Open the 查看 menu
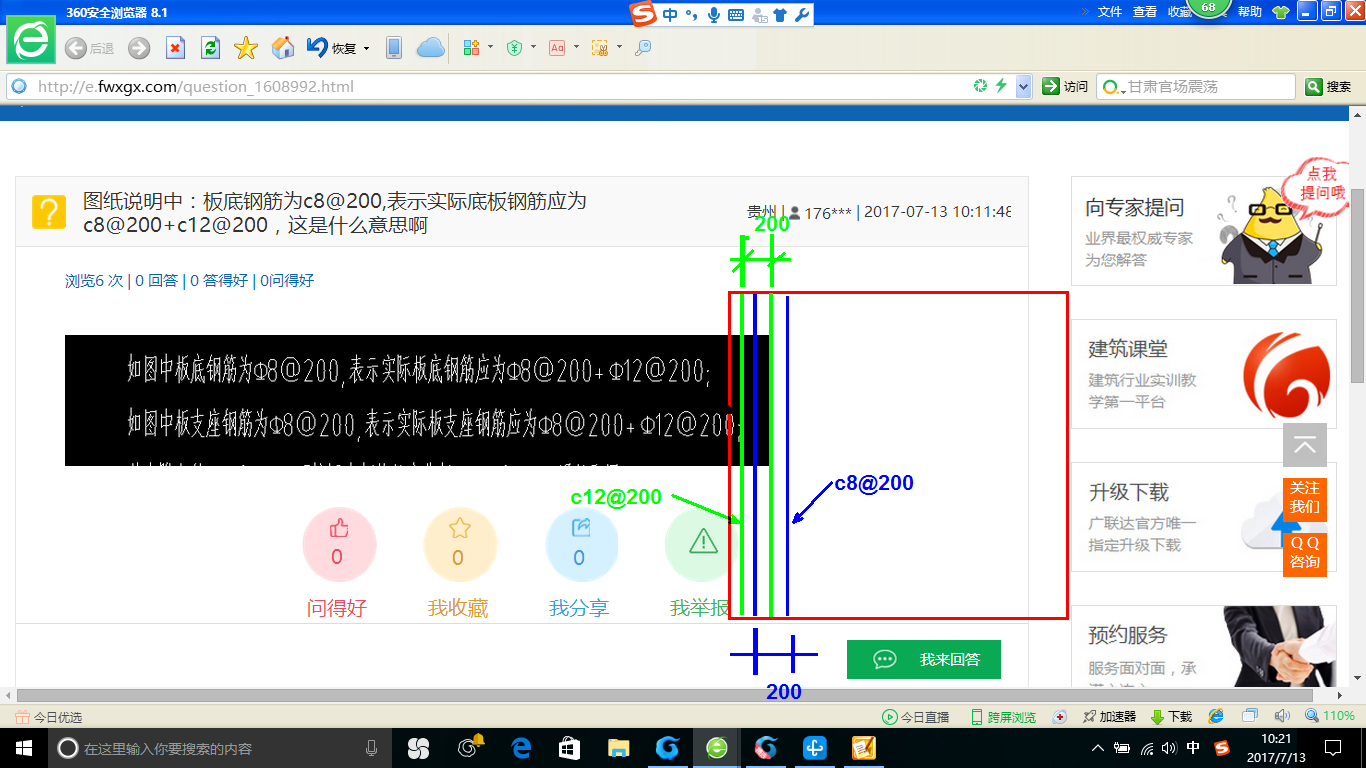 tap(1145, 12)
